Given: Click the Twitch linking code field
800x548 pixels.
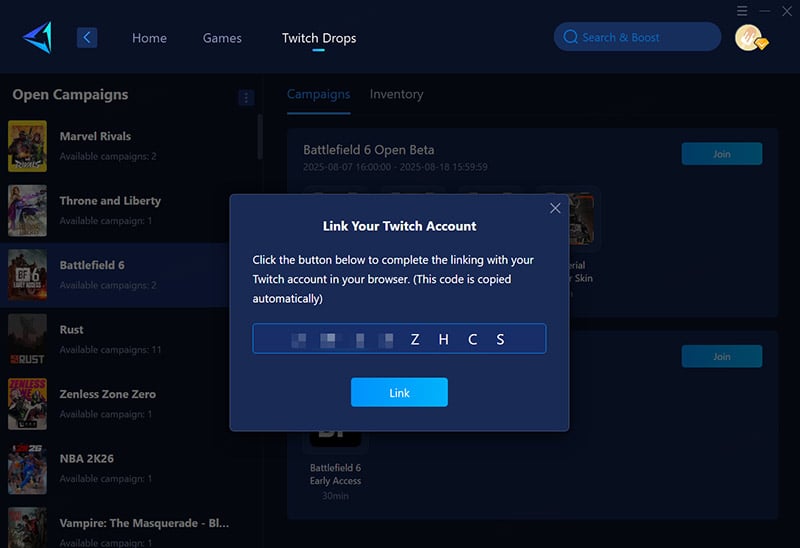Looking at the screenshot, I should click(x=399, y=338).
